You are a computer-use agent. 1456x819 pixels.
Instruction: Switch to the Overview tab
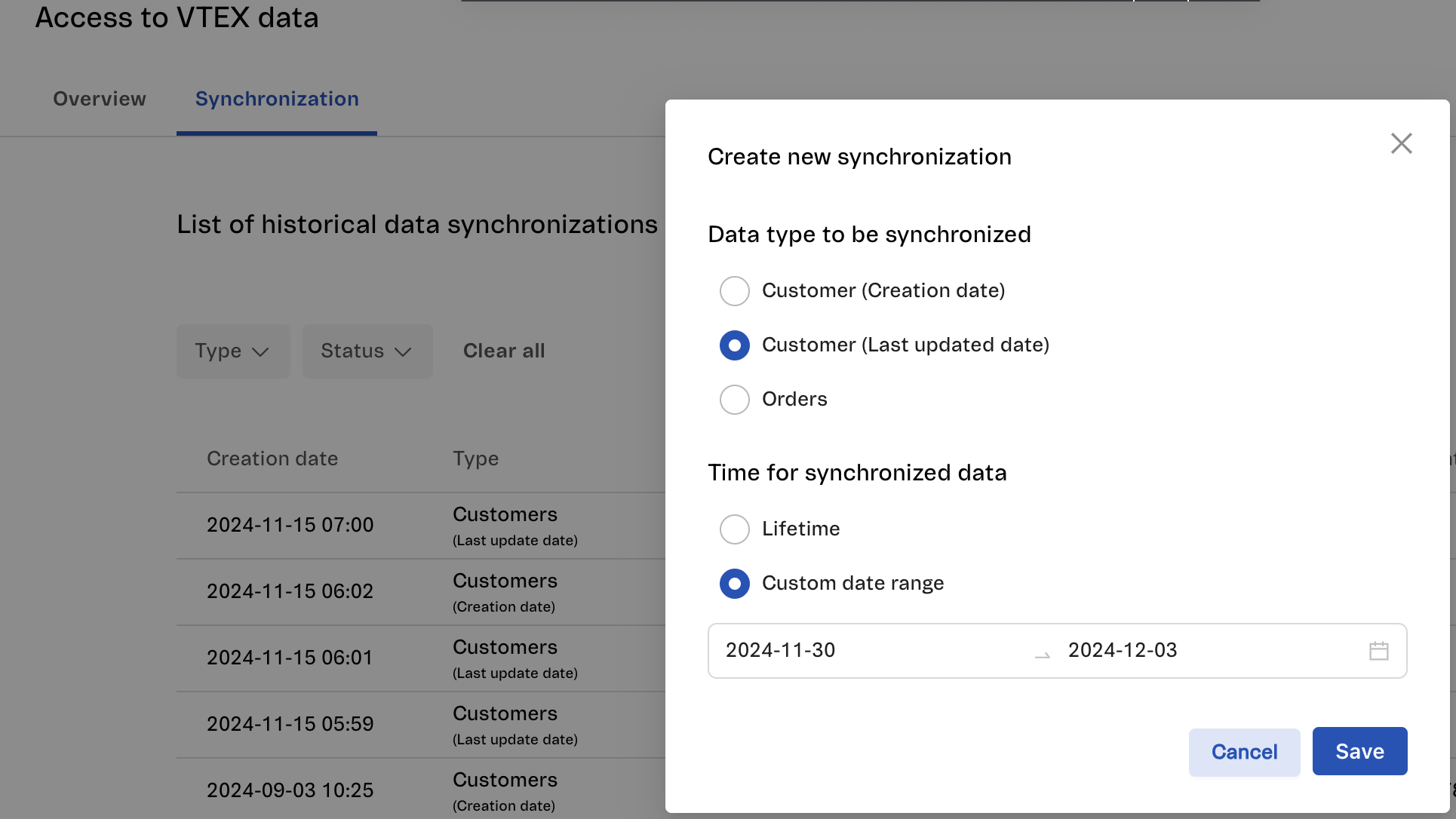[100, 99]
